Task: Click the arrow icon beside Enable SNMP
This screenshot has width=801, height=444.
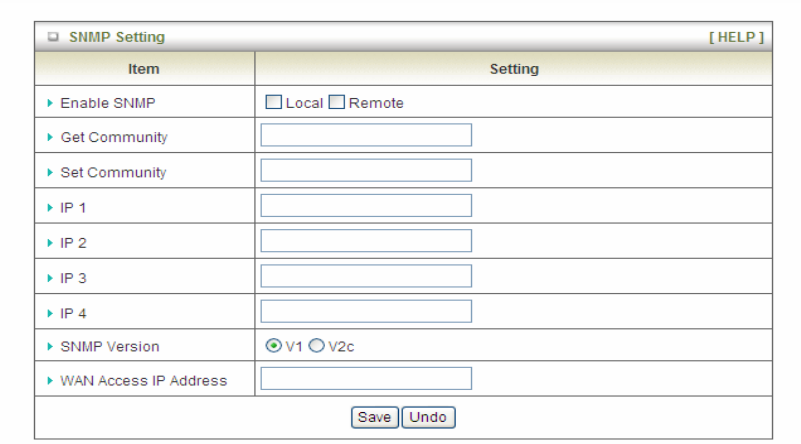Action: click(x=50, y=103)
